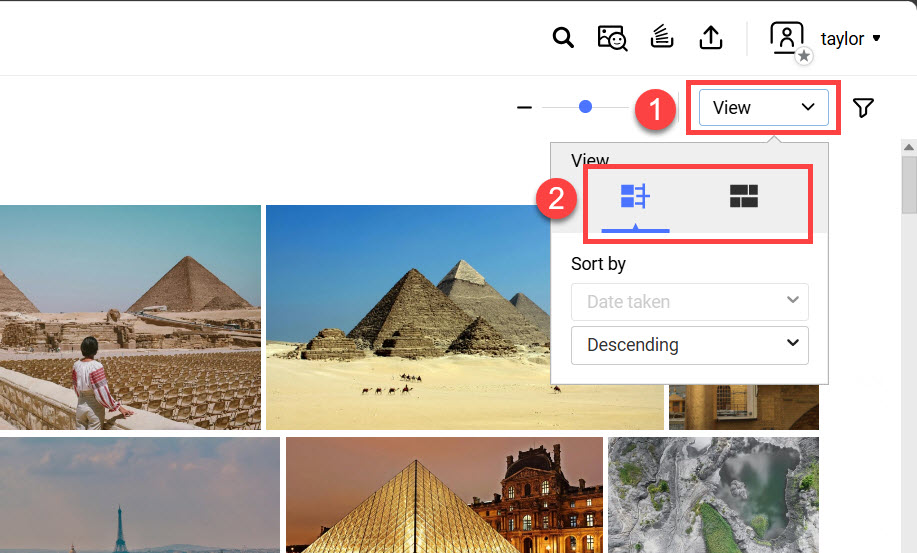The image size is (917, 553).
Task: Select the timeline view layout icon
Action: click(x=635, y=196)
